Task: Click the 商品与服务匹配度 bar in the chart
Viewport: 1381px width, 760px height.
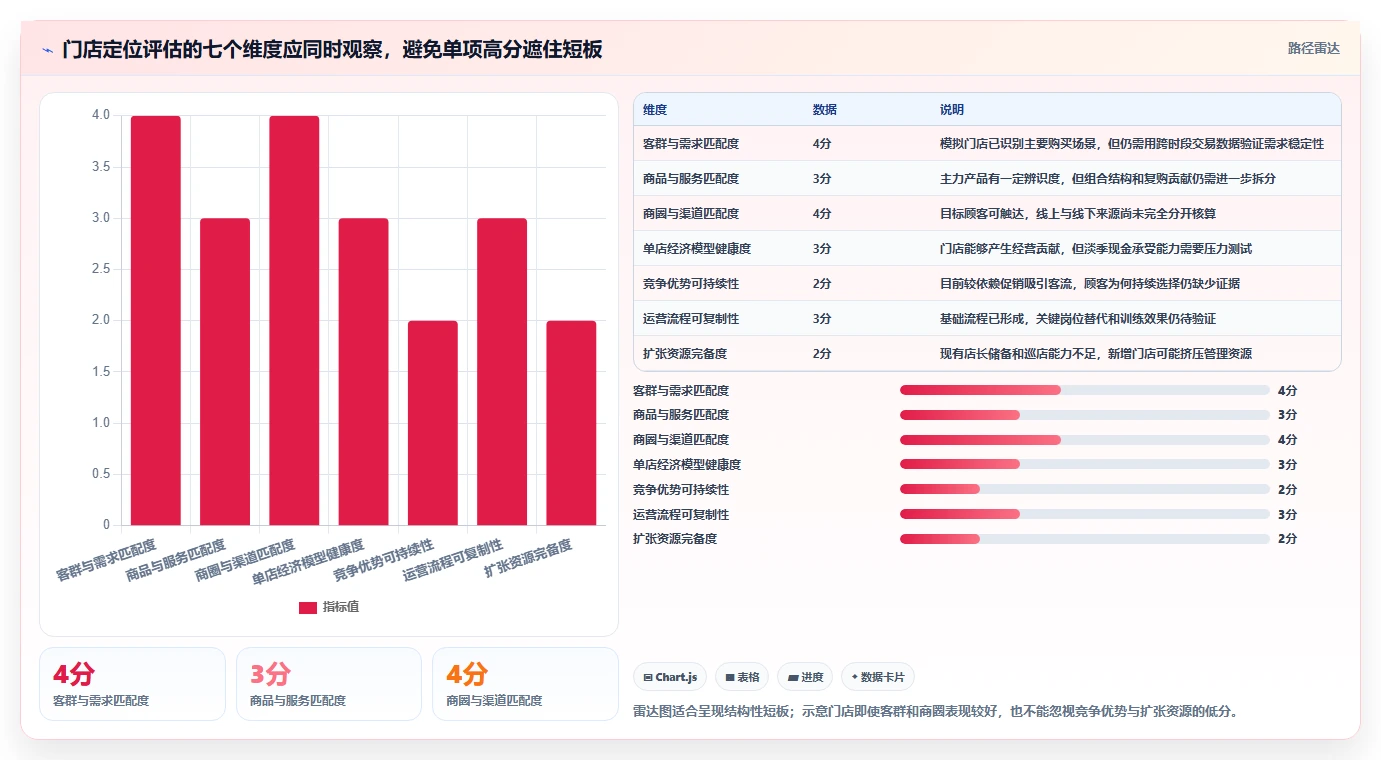Action: [225, 371]
